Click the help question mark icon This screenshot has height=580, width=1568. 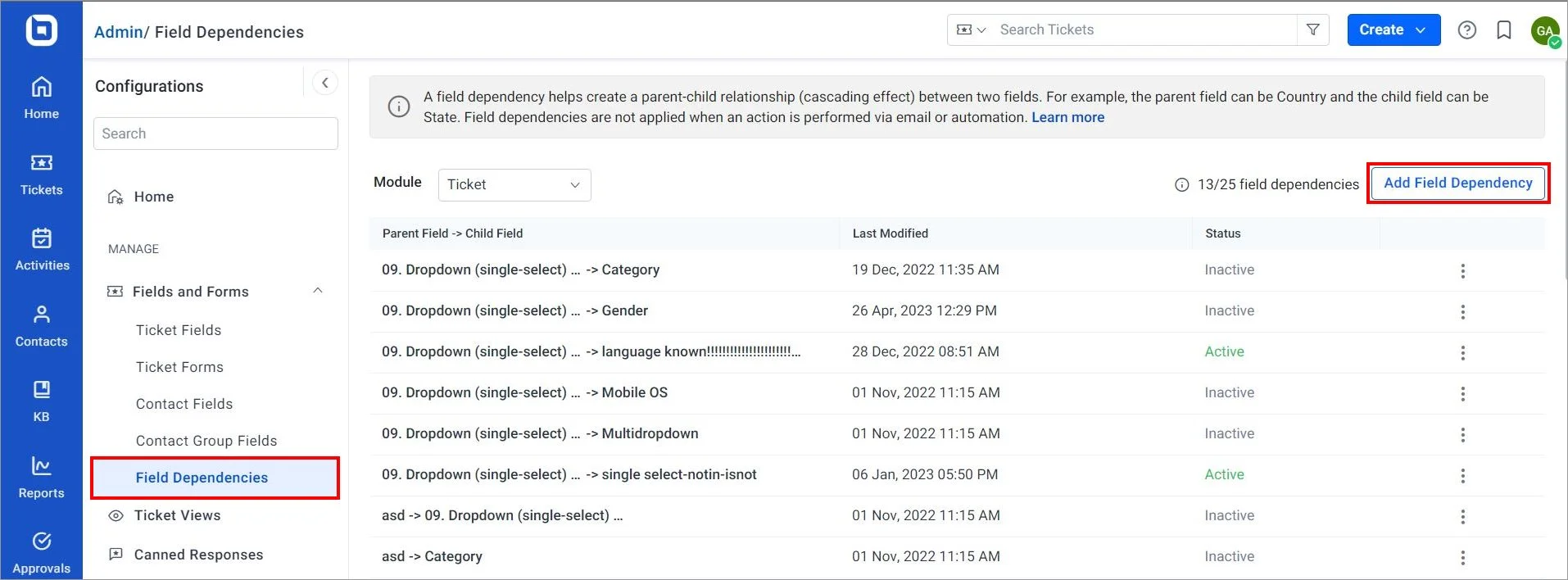point(1466,30)
